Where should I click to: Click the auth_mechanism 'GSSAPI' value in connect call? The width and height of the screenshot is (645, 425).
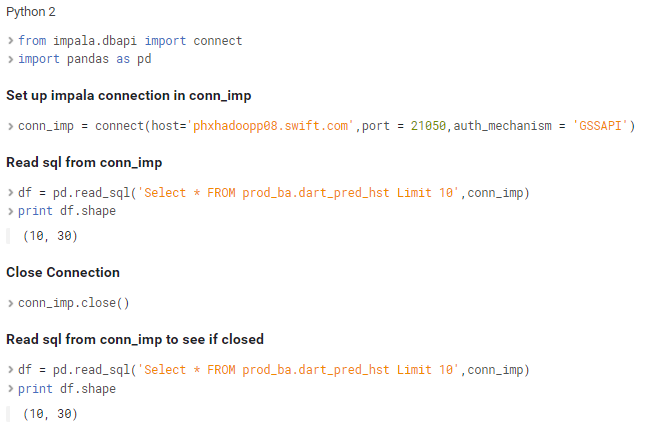click(601, 127)
